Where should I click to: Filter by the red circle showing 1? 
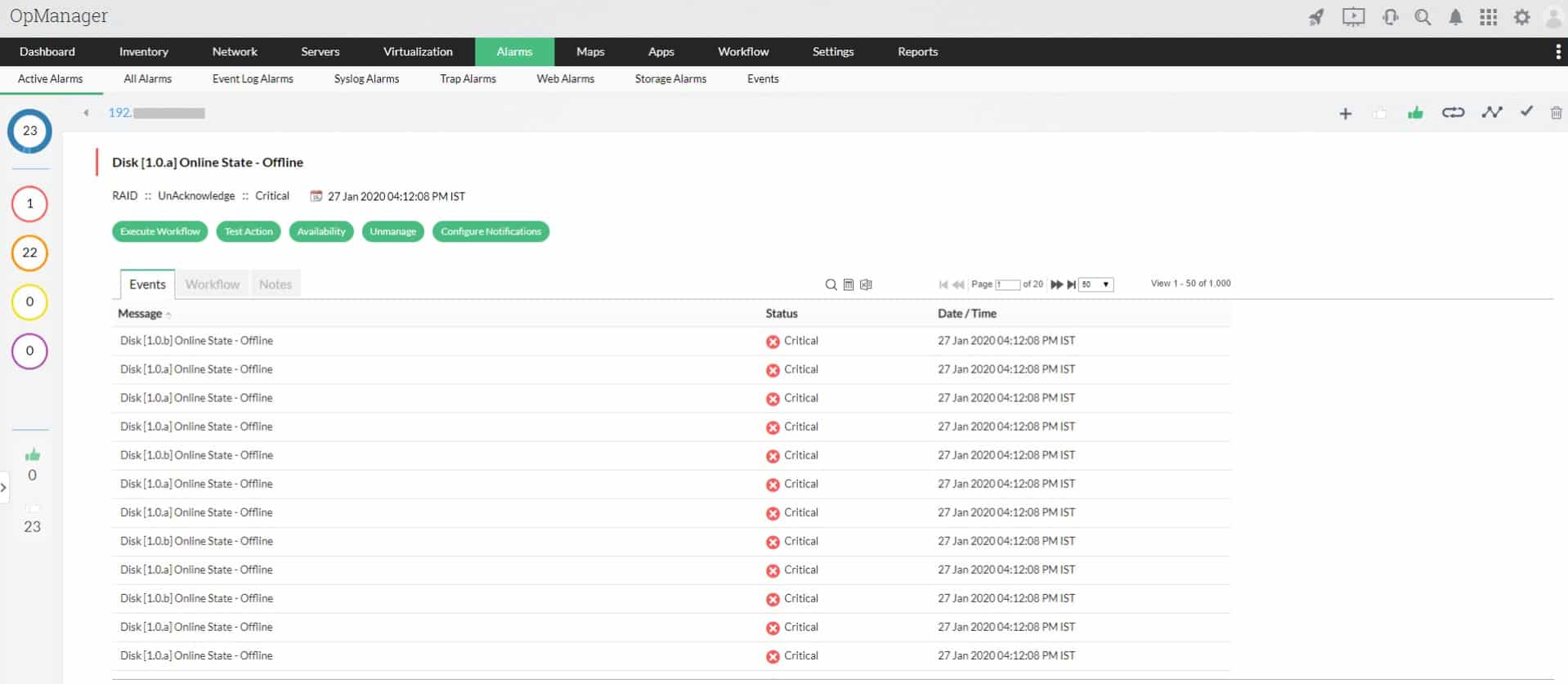[x=29, y=203]
